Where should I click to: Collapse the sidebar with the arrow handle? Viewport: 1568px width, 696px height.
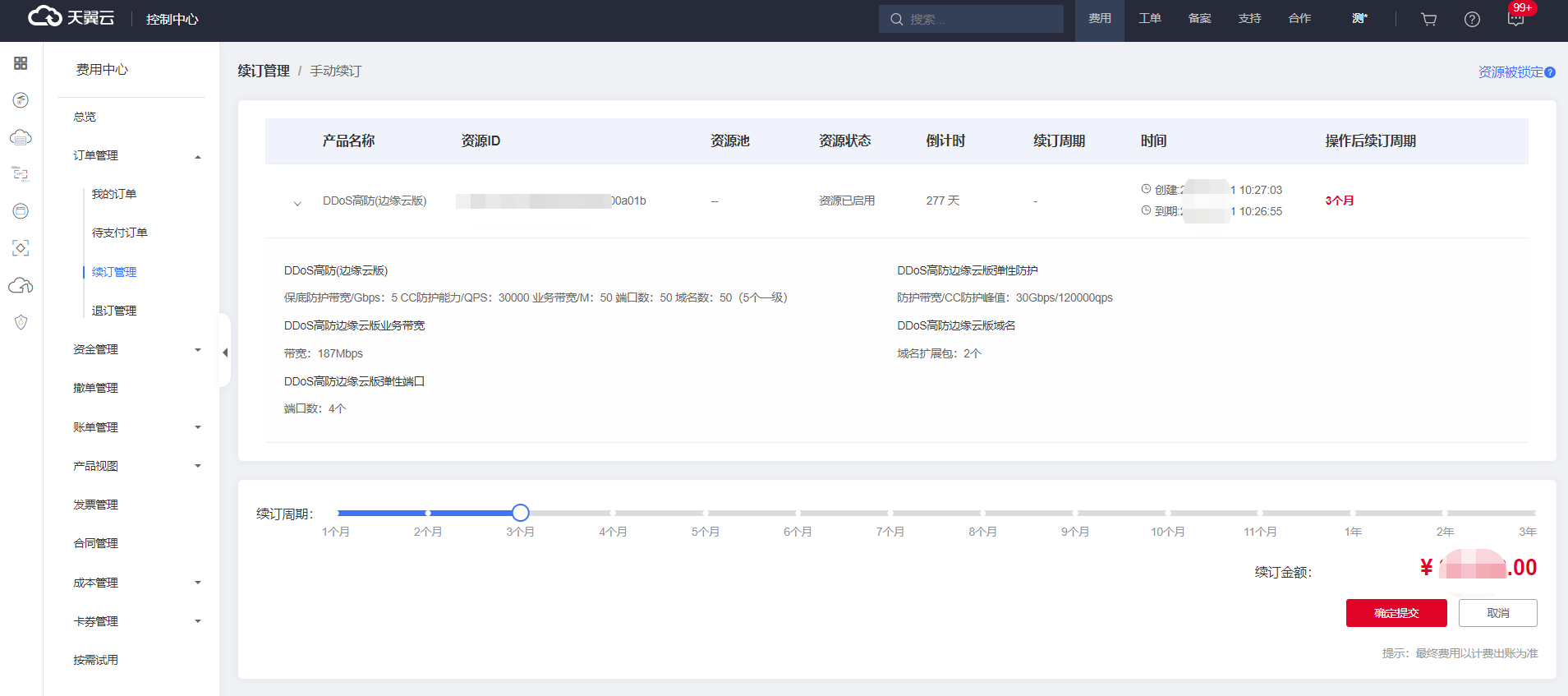(225, 353)
